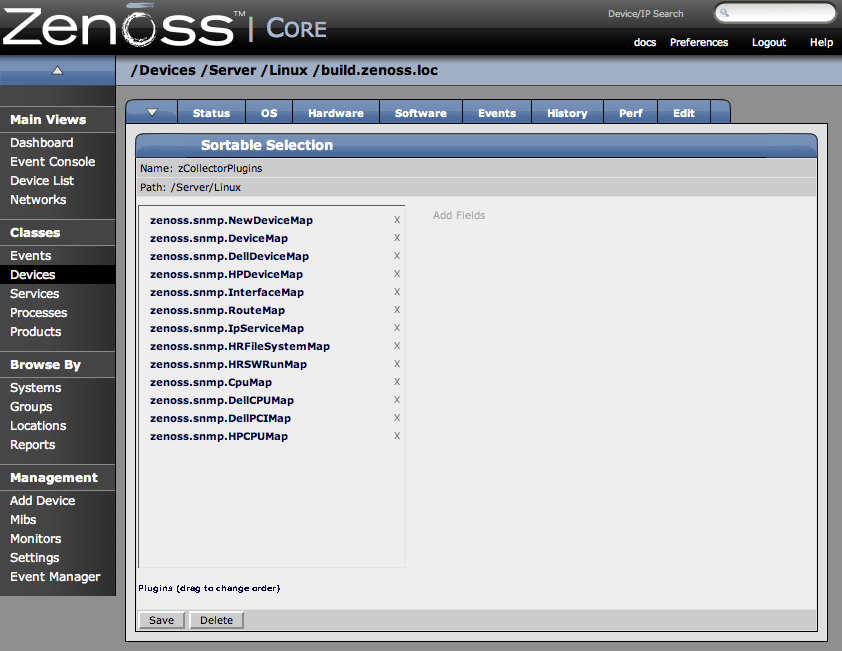Go to /Linux in the breadcrumb
This screenshot has height=651, width=842.
[x=285, y=70]
